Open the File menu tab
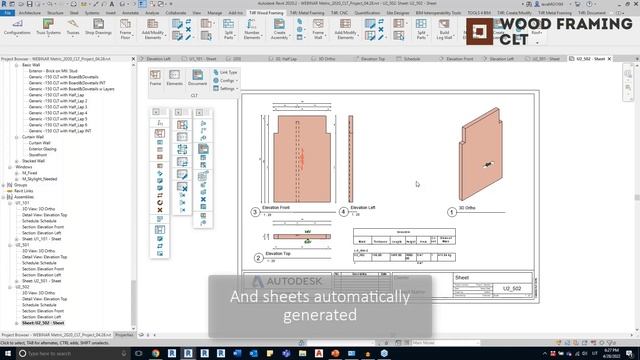Screen dimensions: 640x360 pyautogui.click(x=7, y=13)
